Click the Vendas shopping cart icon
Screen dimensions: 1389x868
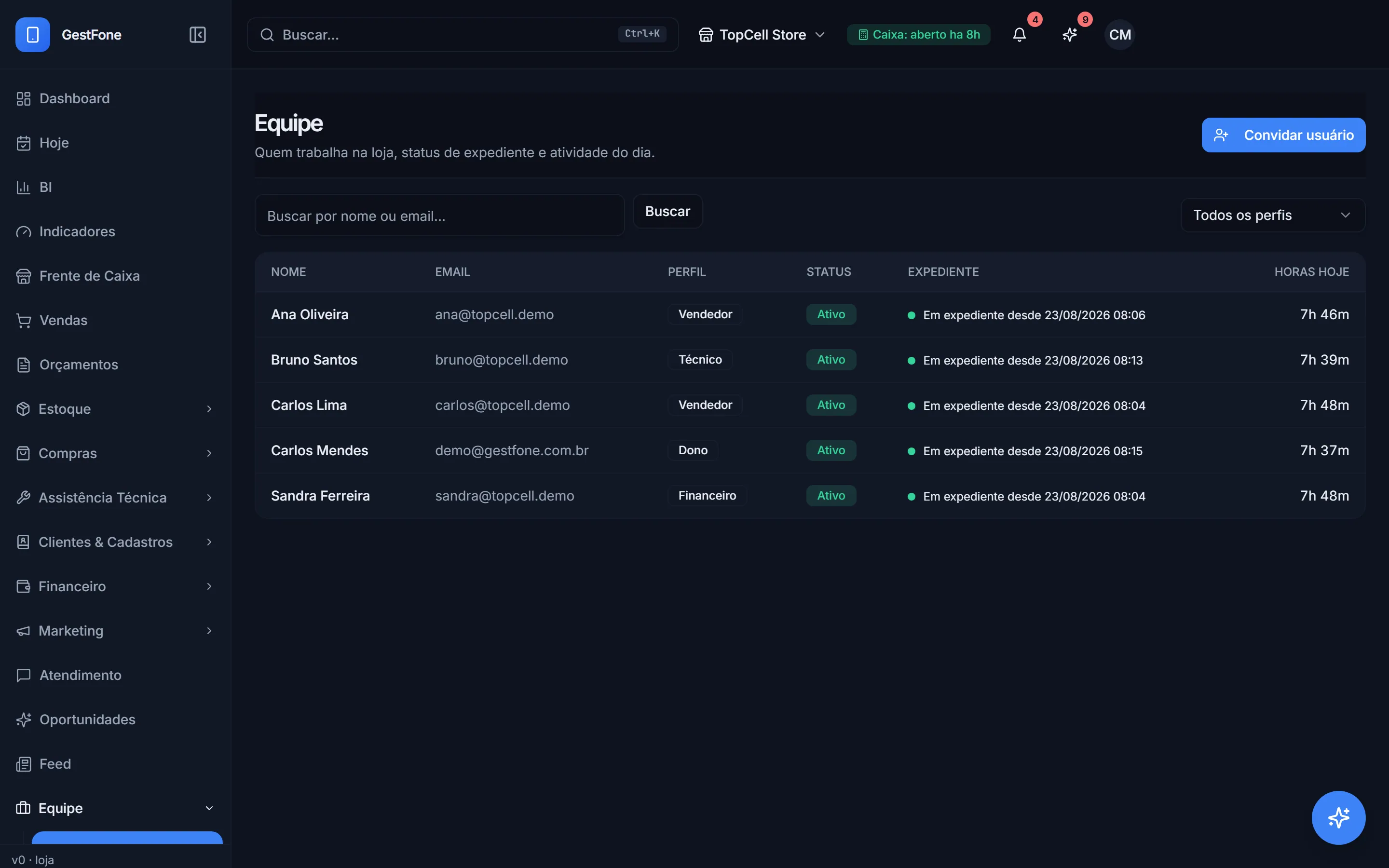pyautogui.click(x=24, y=320)
